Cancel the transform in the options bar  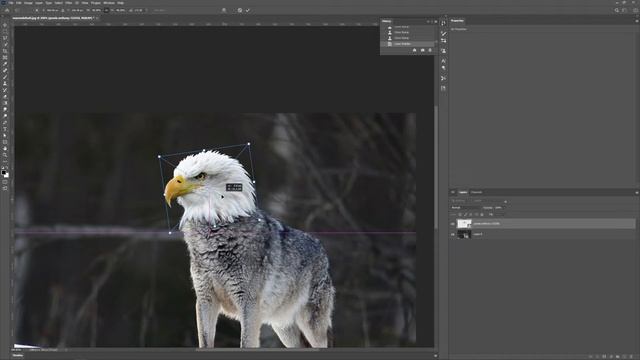240,10
